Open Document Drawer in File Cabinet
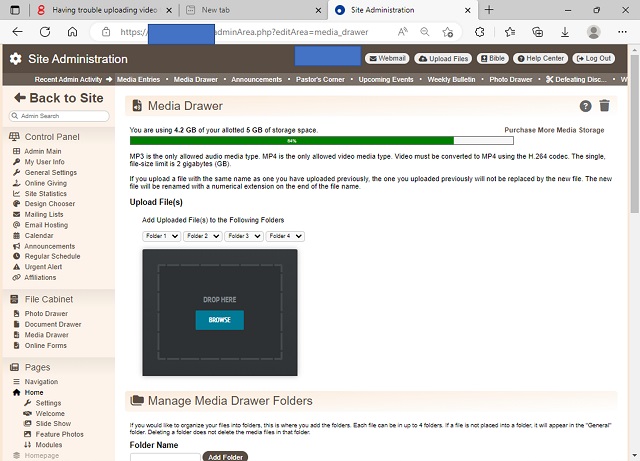640x461 pixels. tap(53, 324)
